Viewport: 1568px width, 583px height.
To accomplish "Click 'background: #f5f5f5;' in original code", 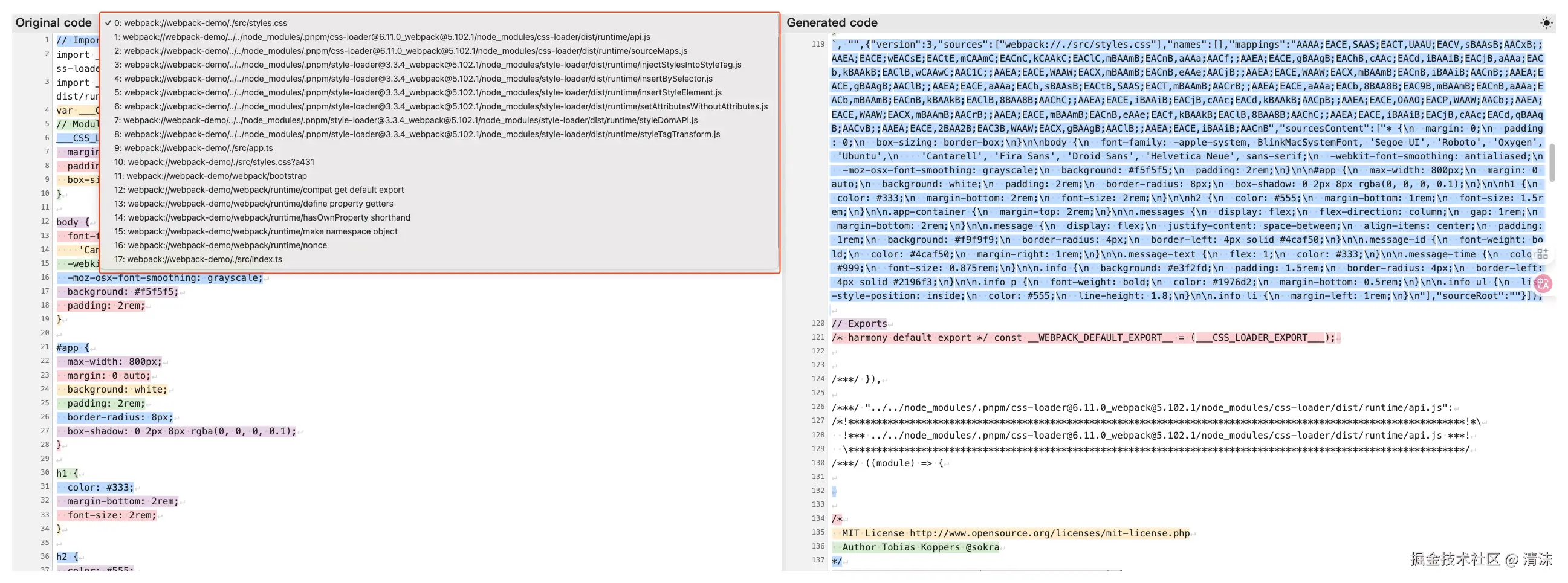I will pyautogui.click(x=123, y=292).
